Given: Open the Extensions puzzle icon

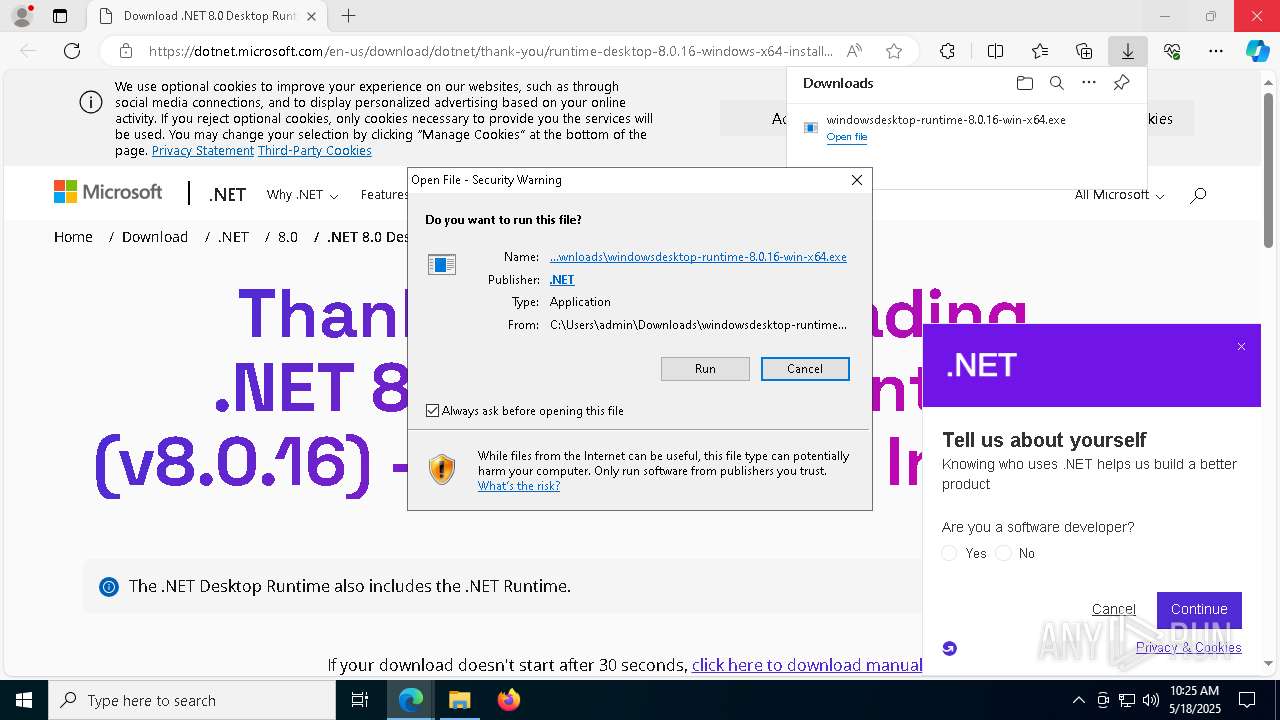Looking at the screenshot, I should [x=947, y=51].
